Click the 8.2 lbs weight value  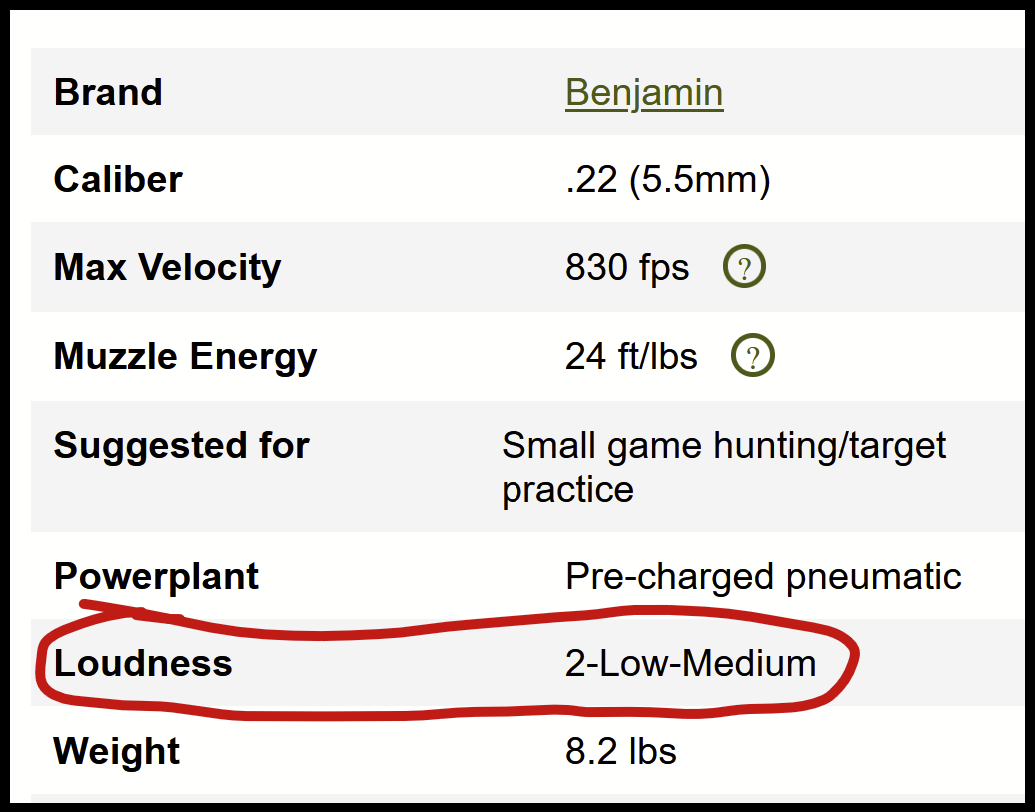620,751
